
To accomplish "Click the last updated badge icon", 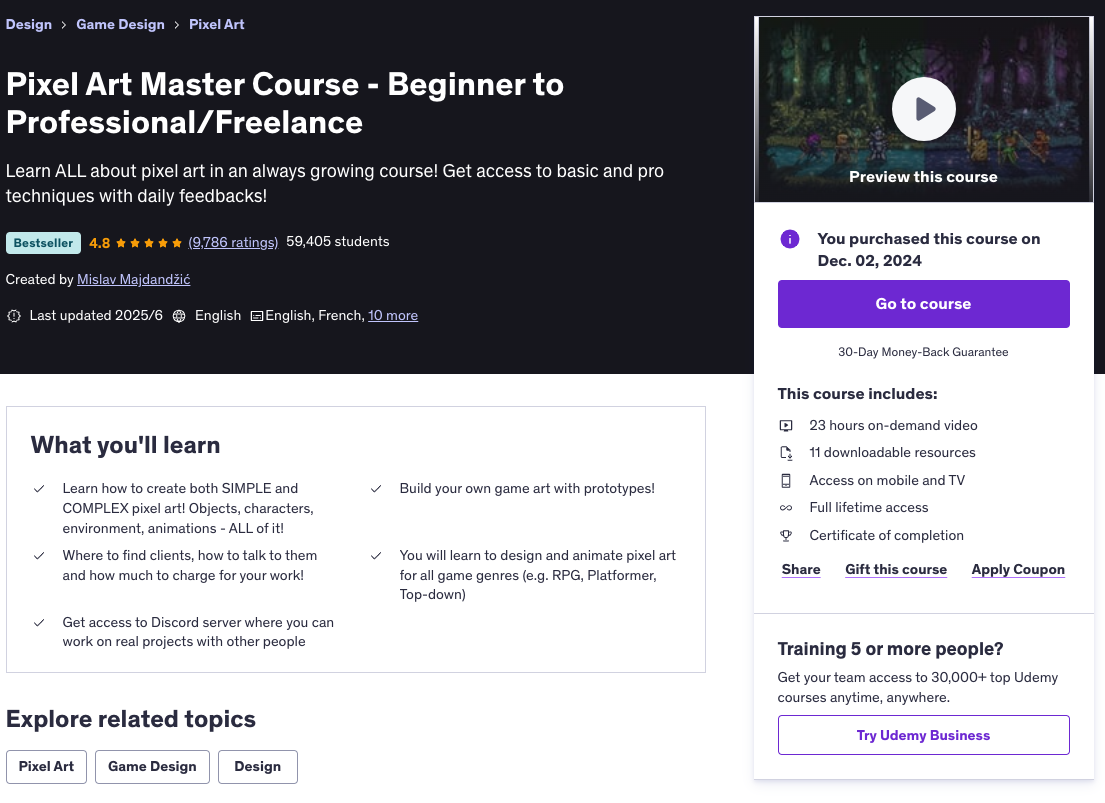I will click(x=14, y=316).
